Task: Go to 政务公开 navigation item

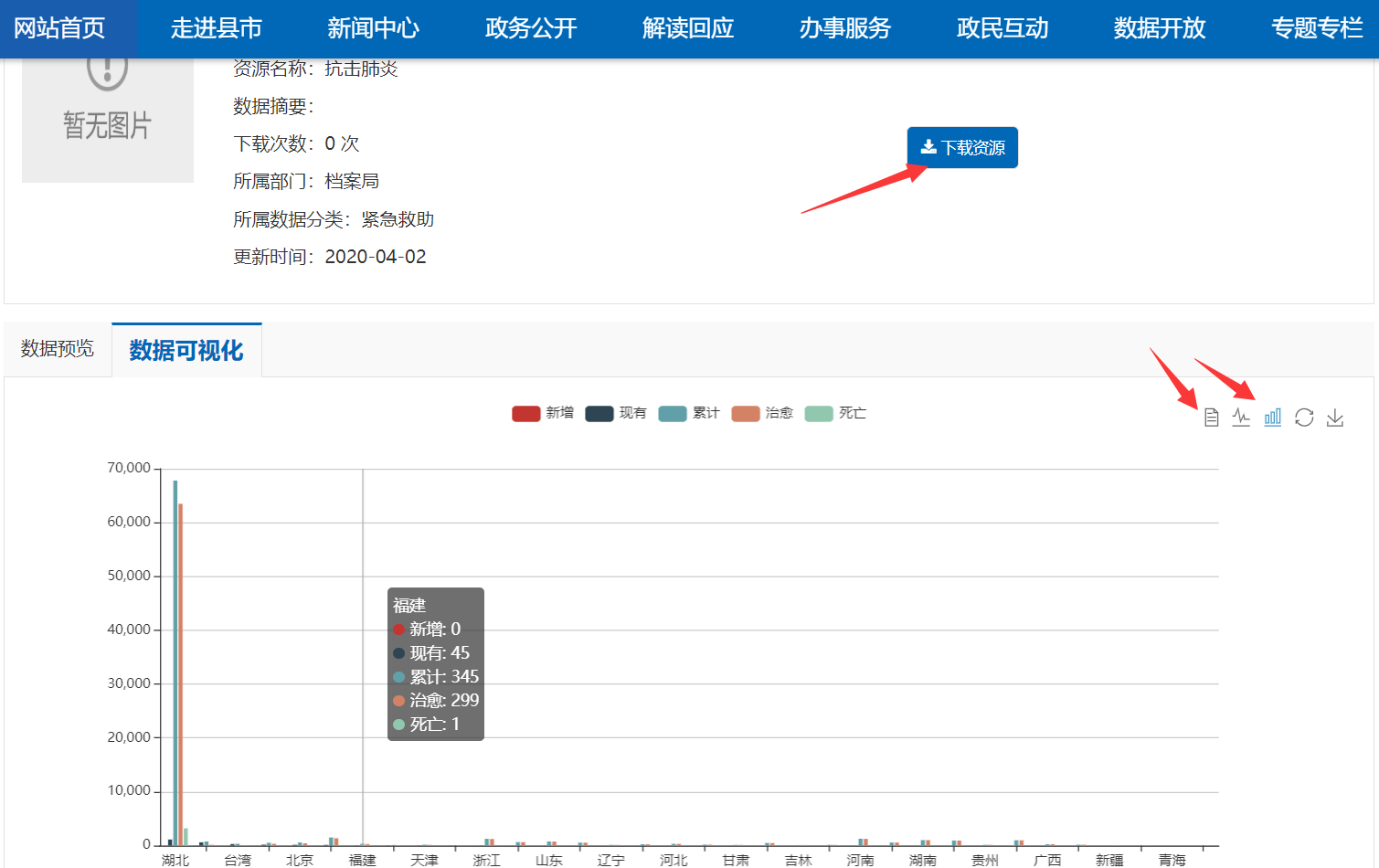Action: [x=531, y=28]
